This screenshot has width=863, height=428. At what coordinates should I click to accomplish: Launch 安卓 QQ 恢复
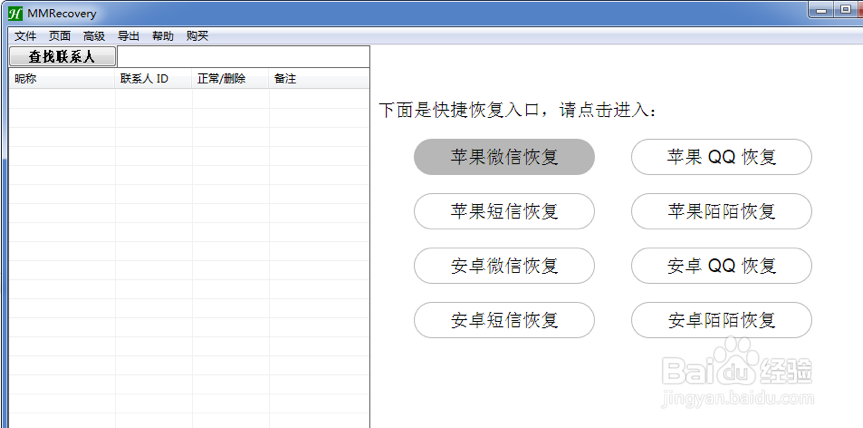tap(721, 266)
